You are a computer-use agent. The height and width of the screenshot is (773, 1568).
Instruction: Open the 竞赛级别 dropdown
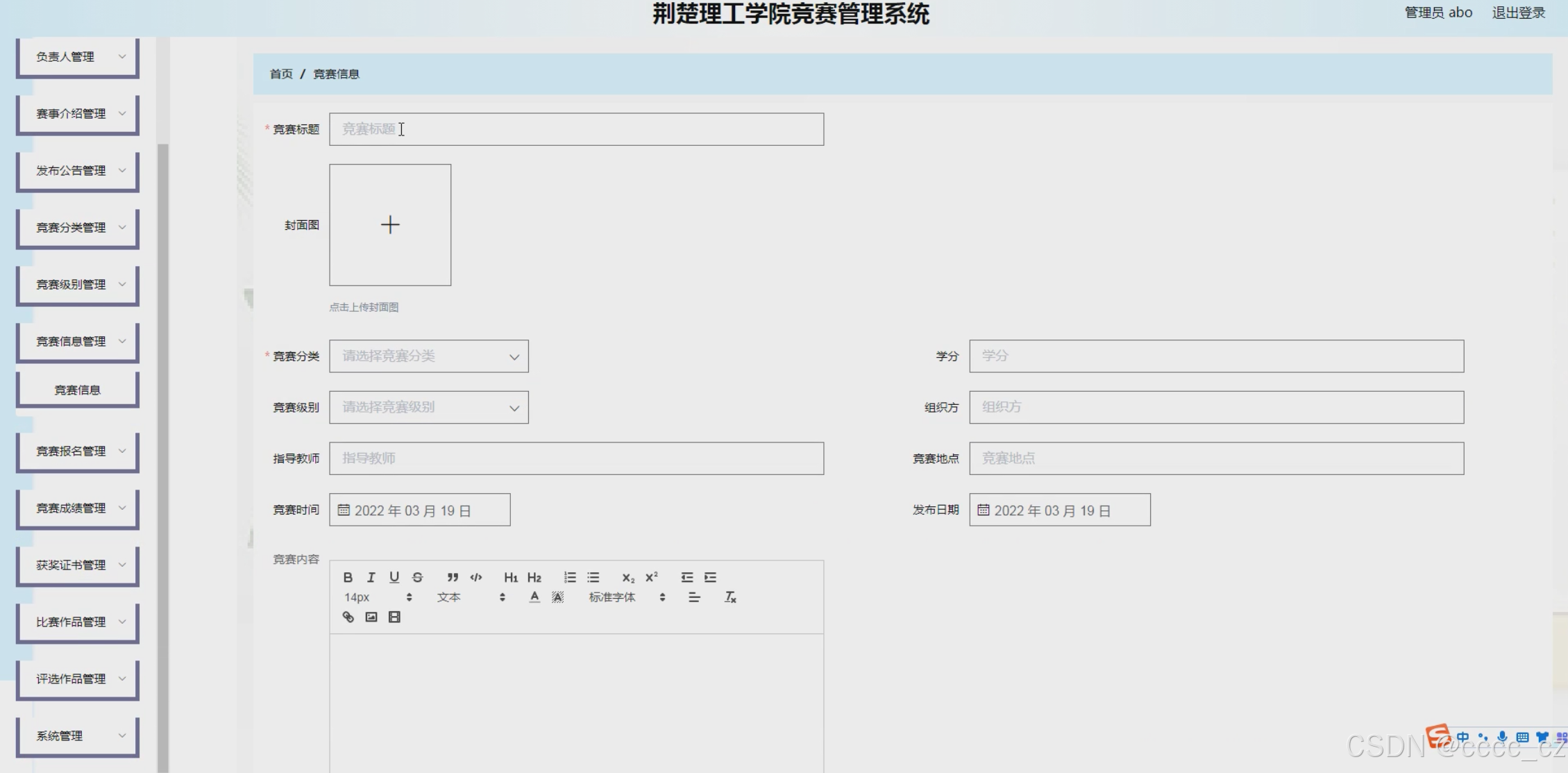(x=428, y=408)
